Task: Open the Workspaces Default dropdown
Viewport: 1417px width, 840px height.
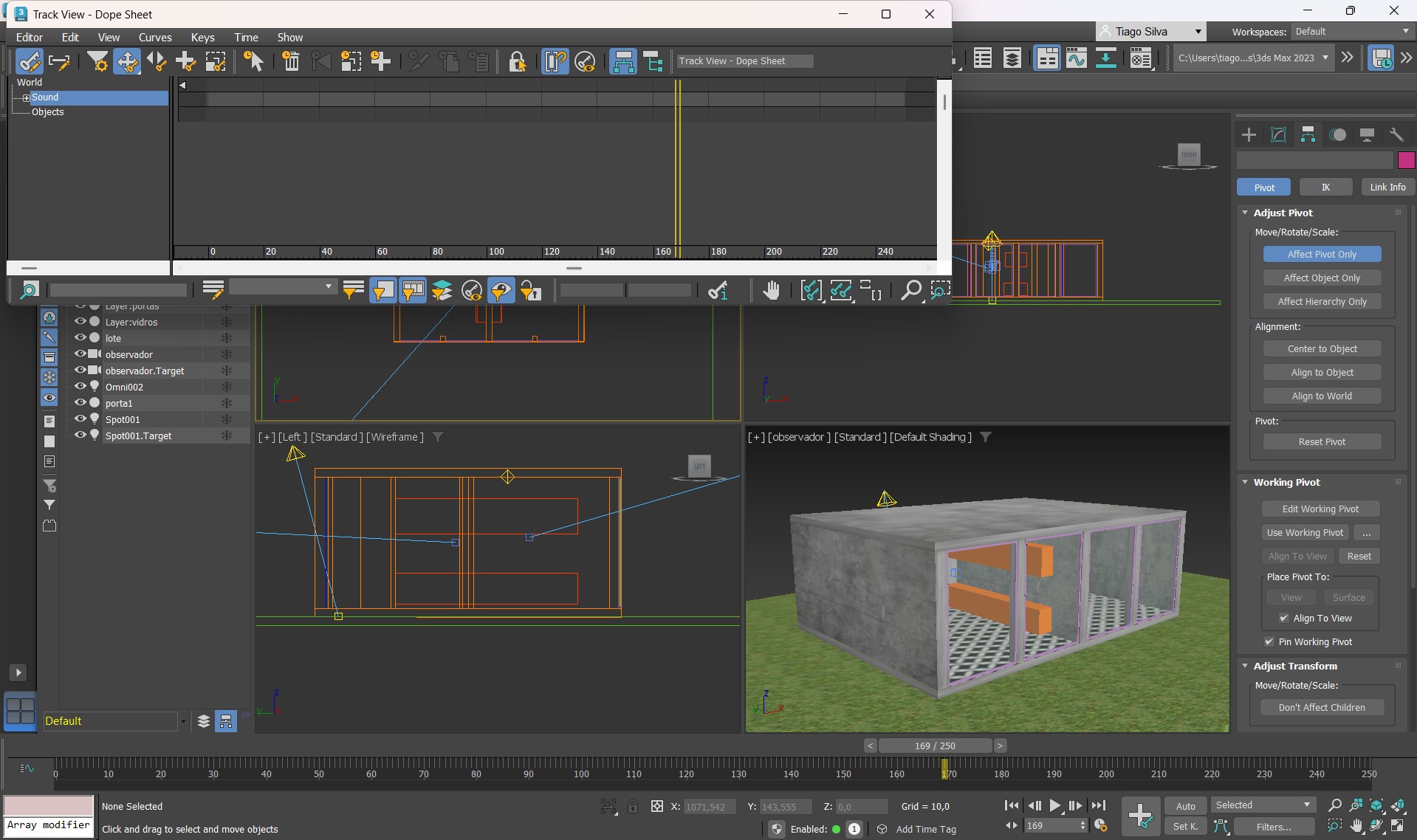Action: tap(1351, 32)
